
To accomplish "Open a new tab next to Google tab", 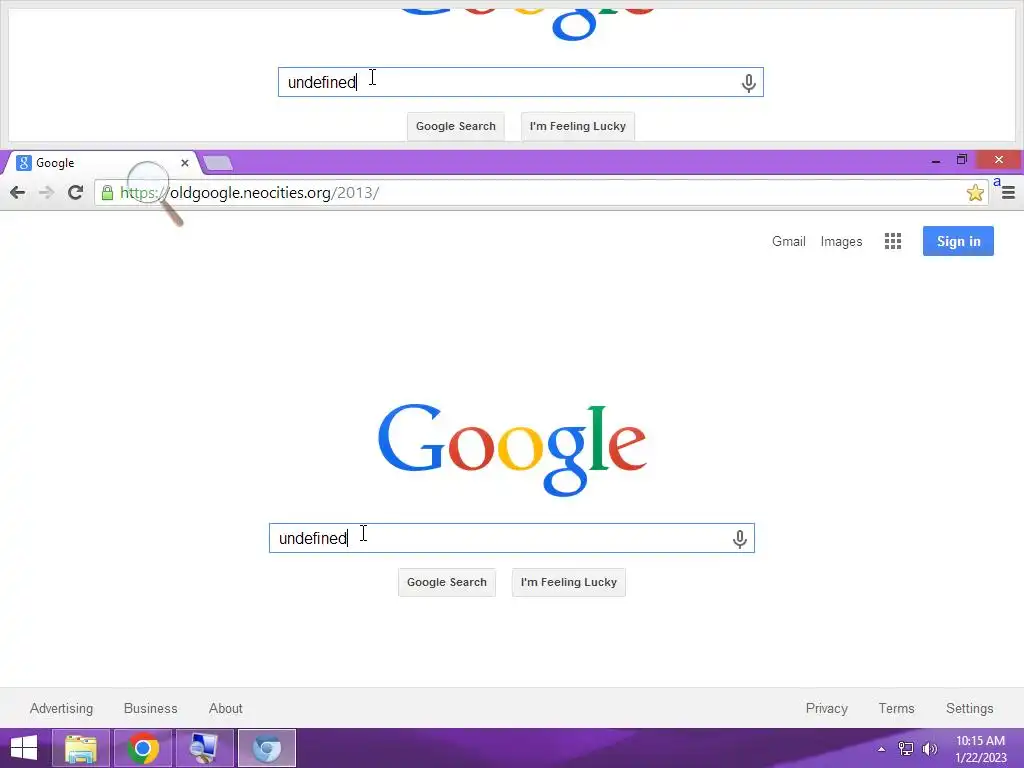I will 217,163.
